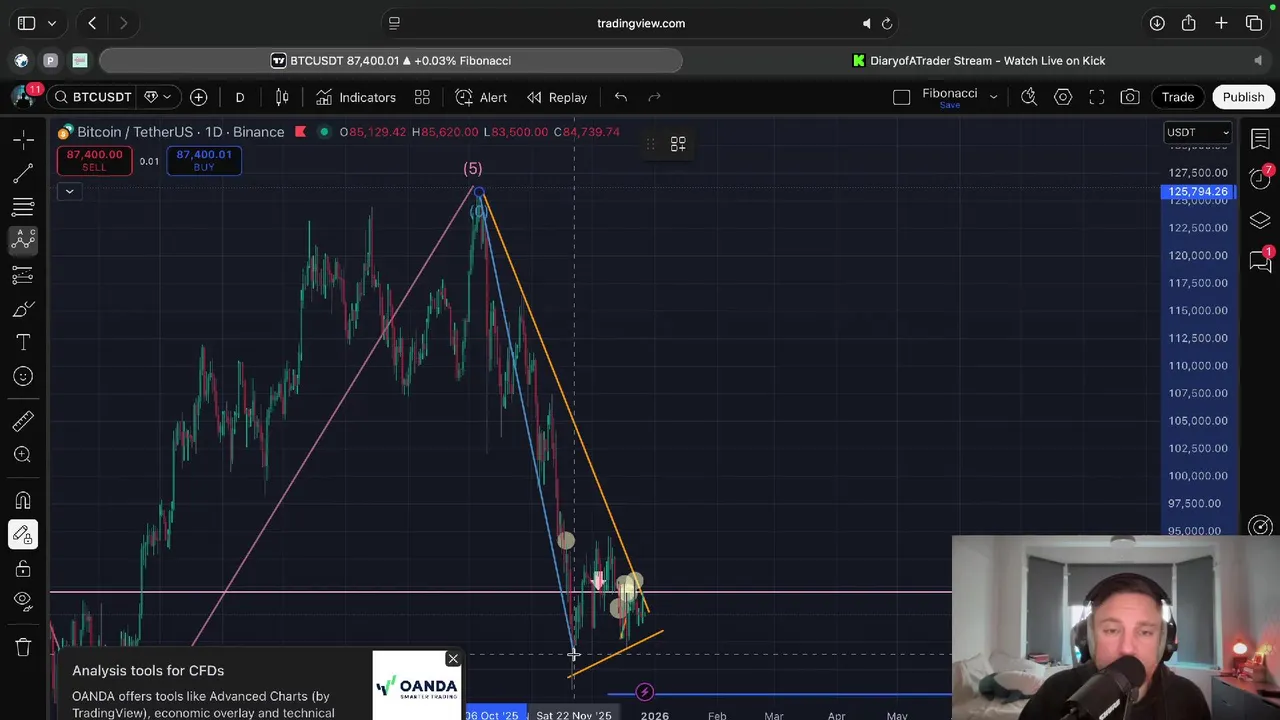Image resolution: width=1280 pixels, height=720 pixels.
Task: Open the indicator templates grid
Action: point(422,97)
